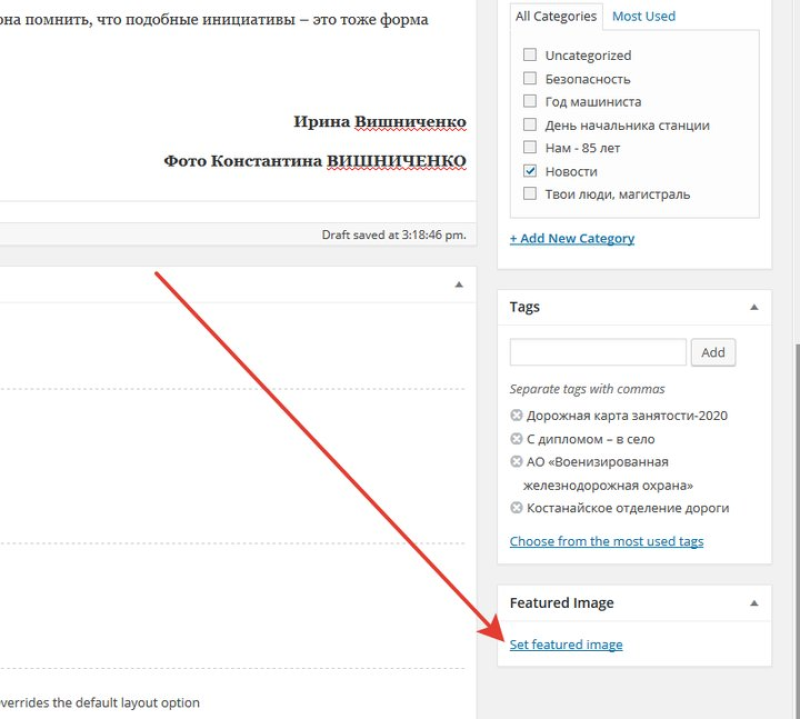Click the Фото Константина ВИШНИЧЕНКО line
Image resolution: width=800 pixels, height=719 pixels.
click(x=315, y=161)
